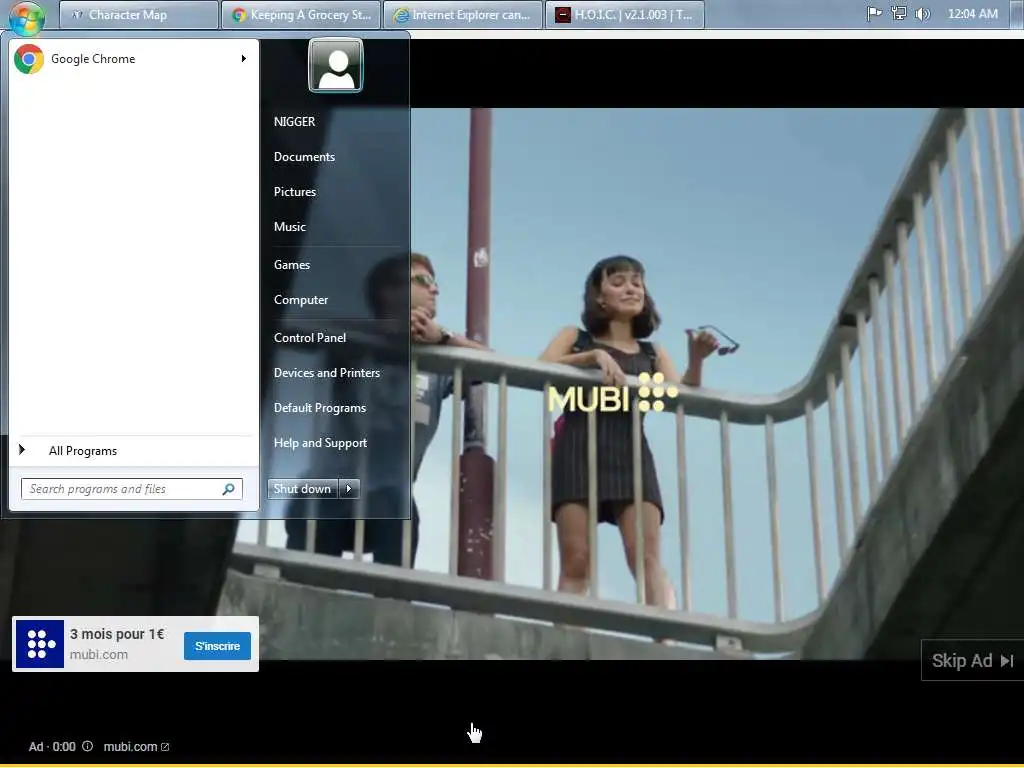Click the external link icon after mubi.com
Viewport: 1024px width, 768px height.
[165, 747]
